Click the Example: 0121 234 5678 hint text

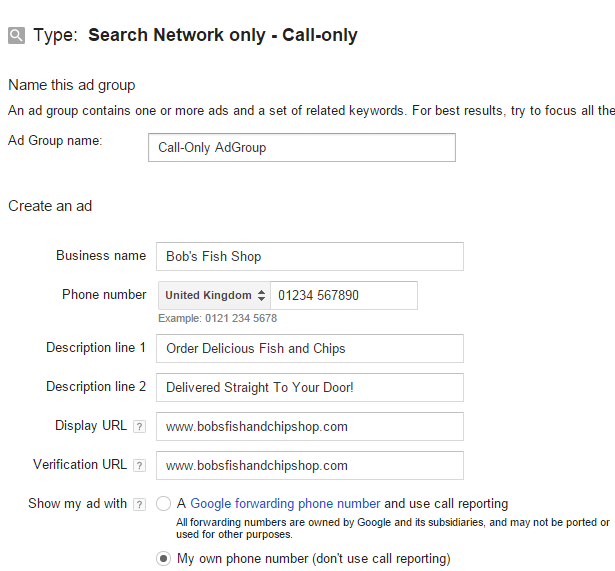click(x=218, y=318)
